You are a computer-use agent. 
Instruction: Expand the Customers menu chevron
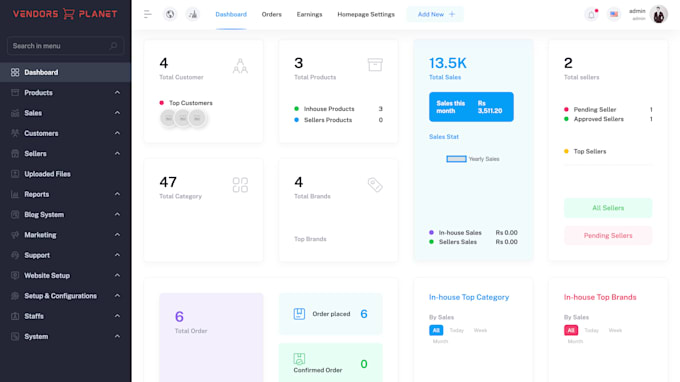point(117,133)
